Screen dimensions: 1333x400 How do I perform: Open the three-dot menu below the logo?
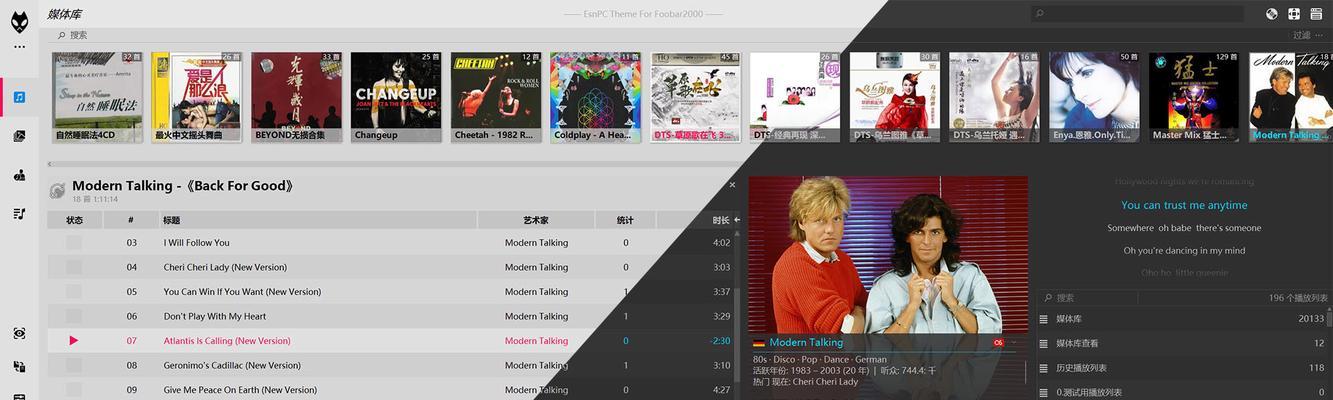(x=19, y=46)
